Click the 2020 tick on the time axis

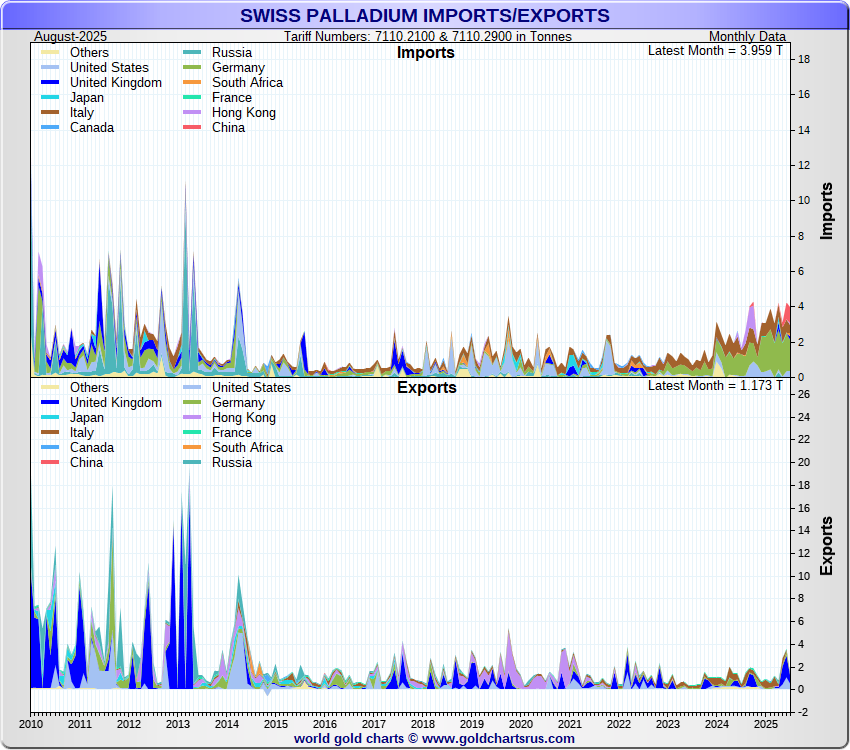tap(520, 723)
